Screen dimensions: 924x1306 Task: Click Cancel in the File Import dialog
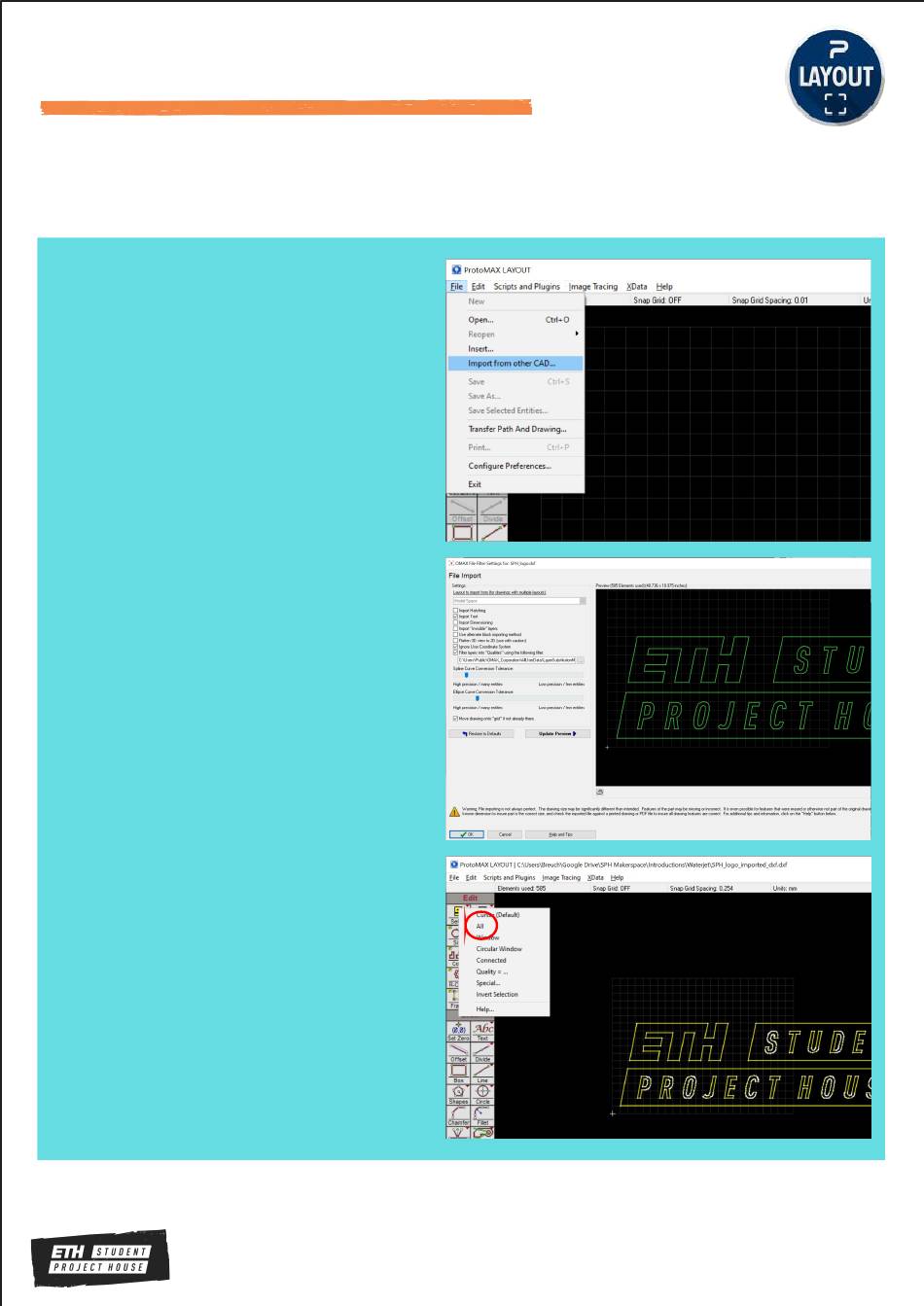click(505, 834)
